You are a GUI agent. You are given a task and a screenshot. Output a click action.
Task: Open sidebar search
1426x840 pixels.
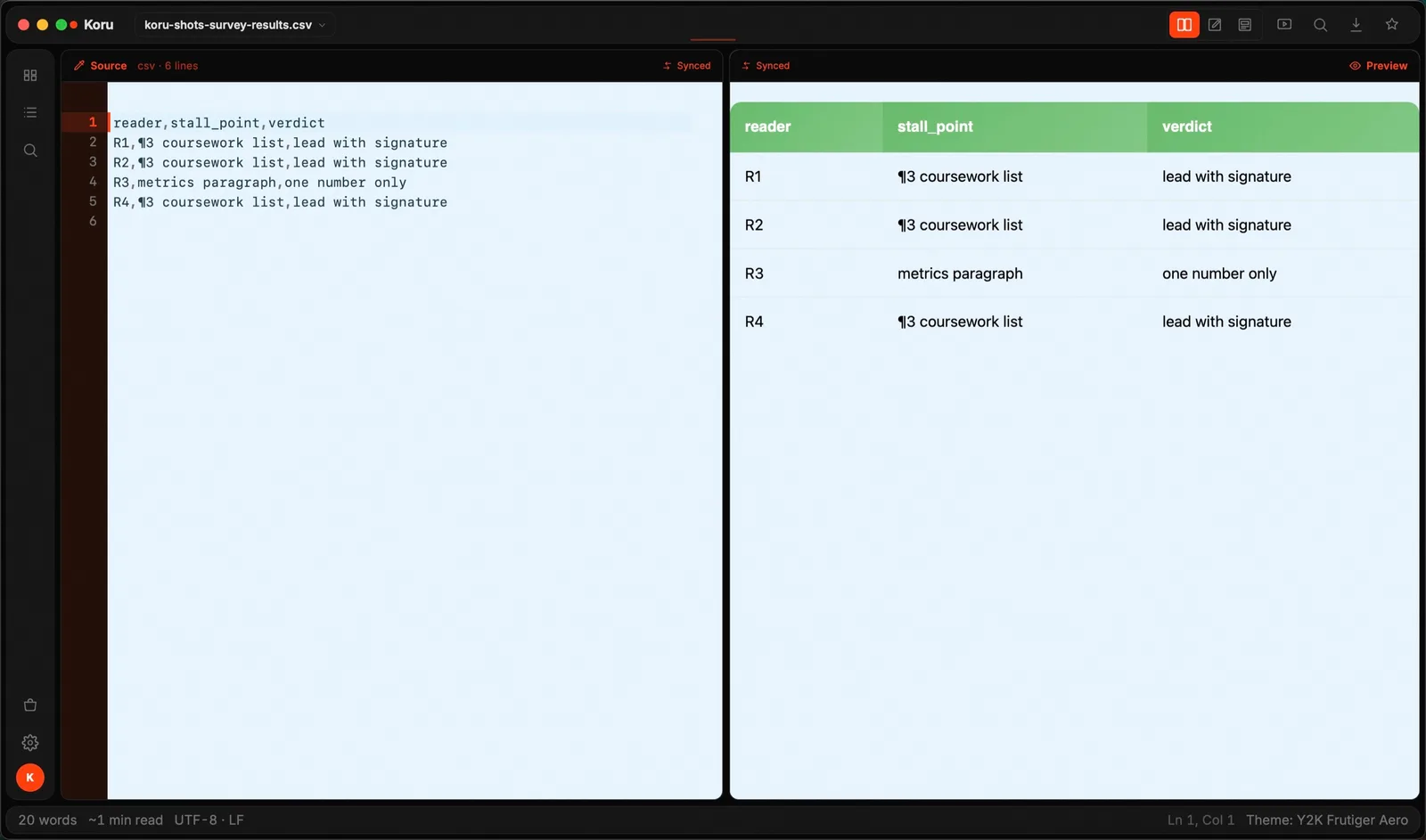(x=30, y=151)
